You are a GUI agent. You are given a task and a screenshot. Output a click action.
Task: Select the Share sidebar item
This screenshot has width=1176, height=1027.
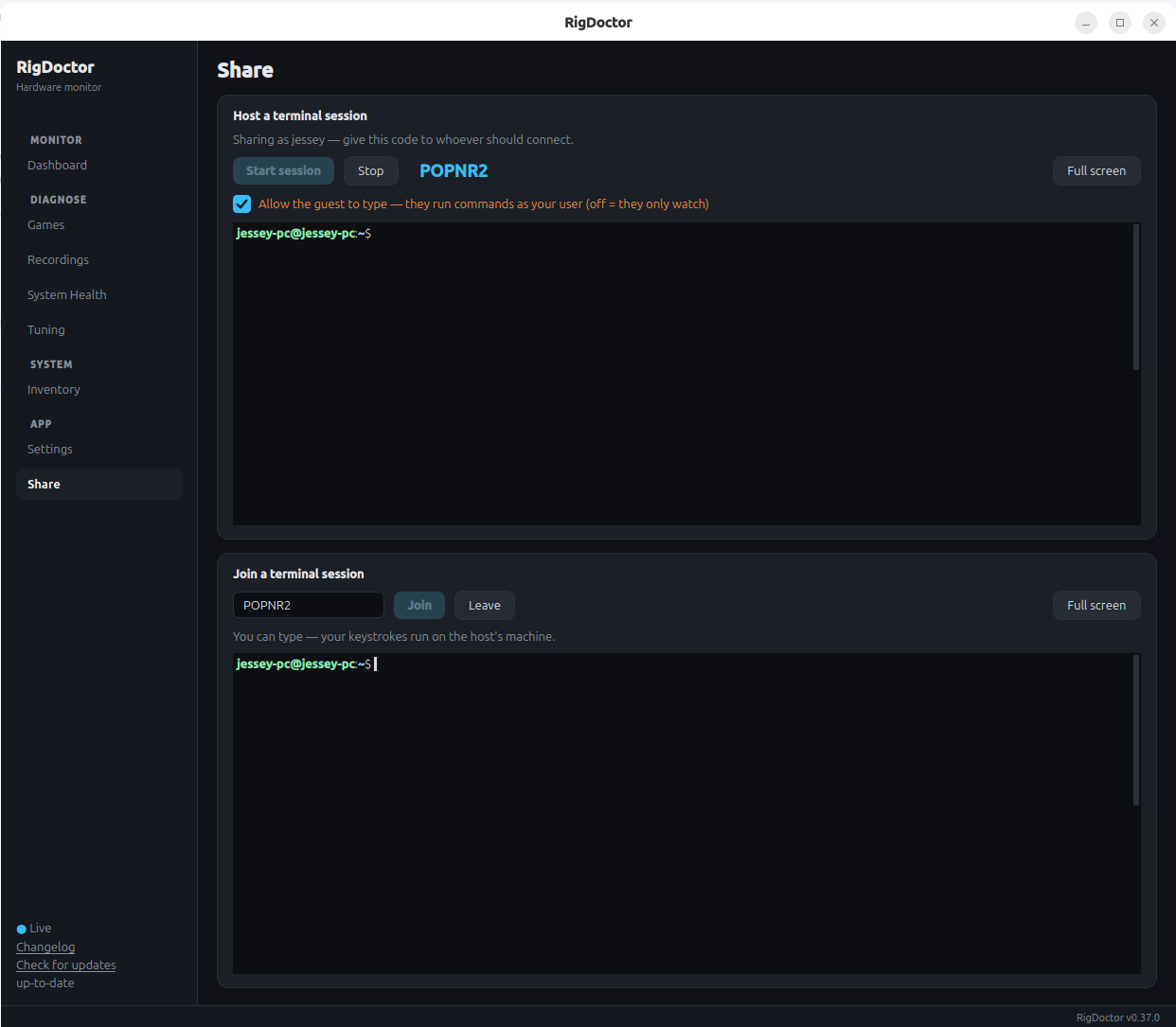pos(98,484)
